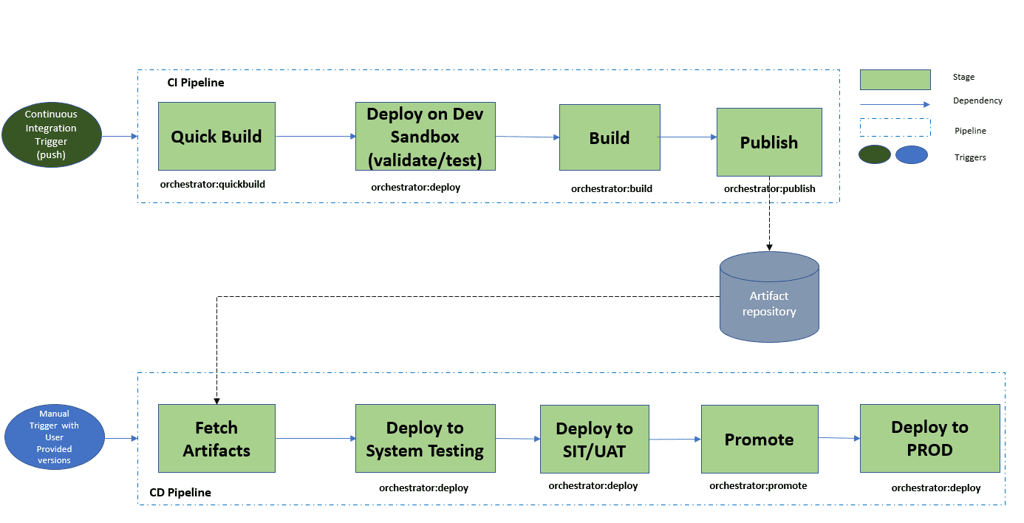Viewport: 1024px width, 523px height.
Task: Select the Deploy on Dev Sandbox stage
Action: coord(425,136)
